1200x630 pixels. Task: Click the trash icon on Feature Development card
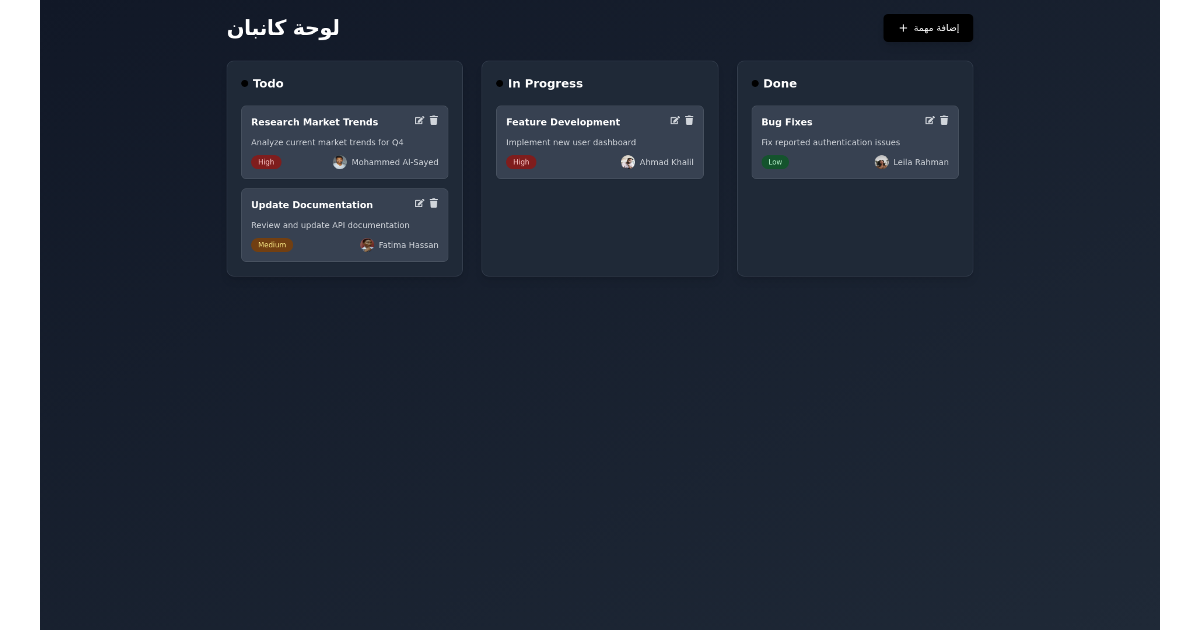(x=690, y=120)
